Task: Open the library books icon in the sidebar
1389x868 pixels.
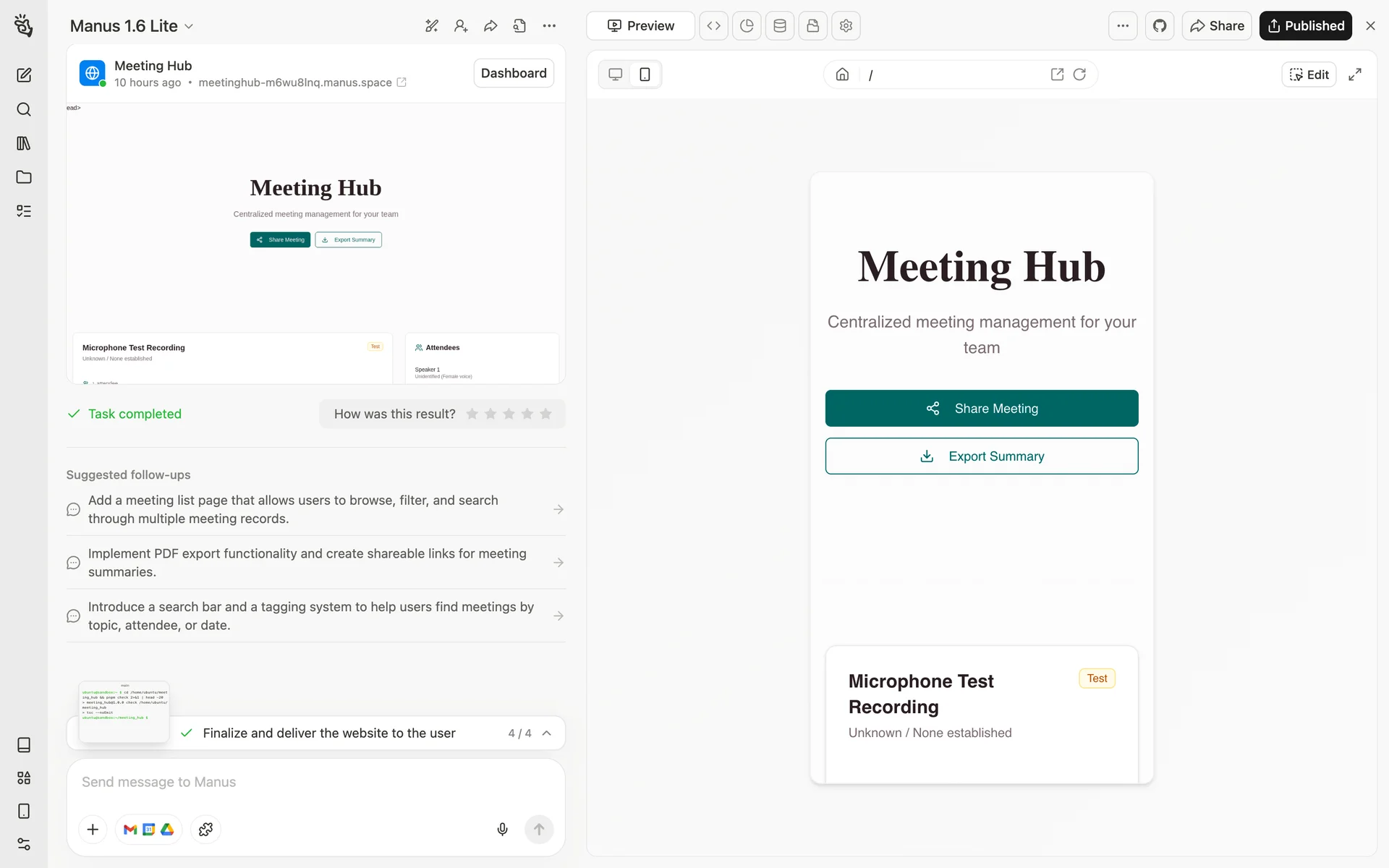Action: point(24,143)
